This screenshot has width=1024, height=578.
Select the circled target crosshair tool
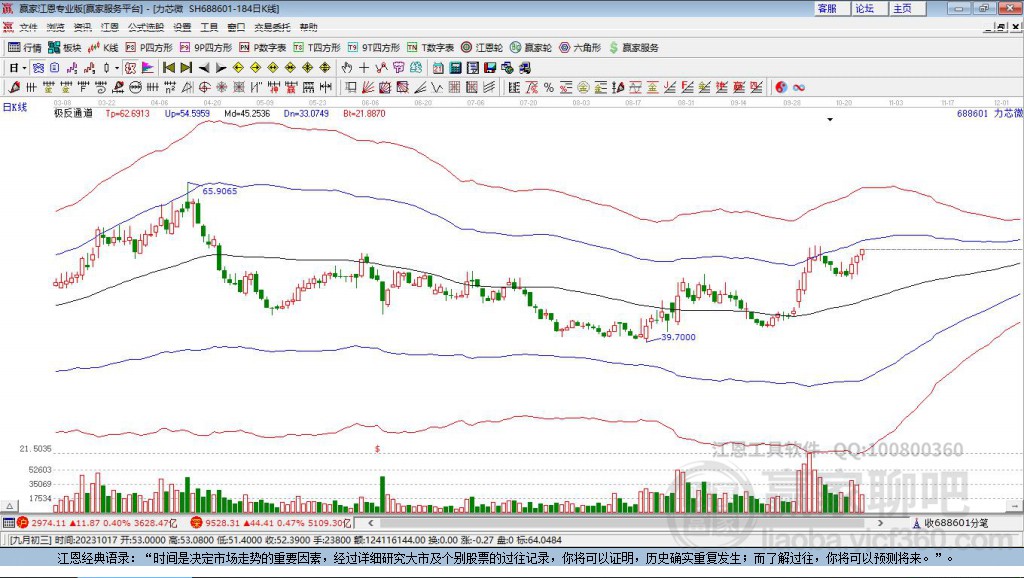coord(204,88)
